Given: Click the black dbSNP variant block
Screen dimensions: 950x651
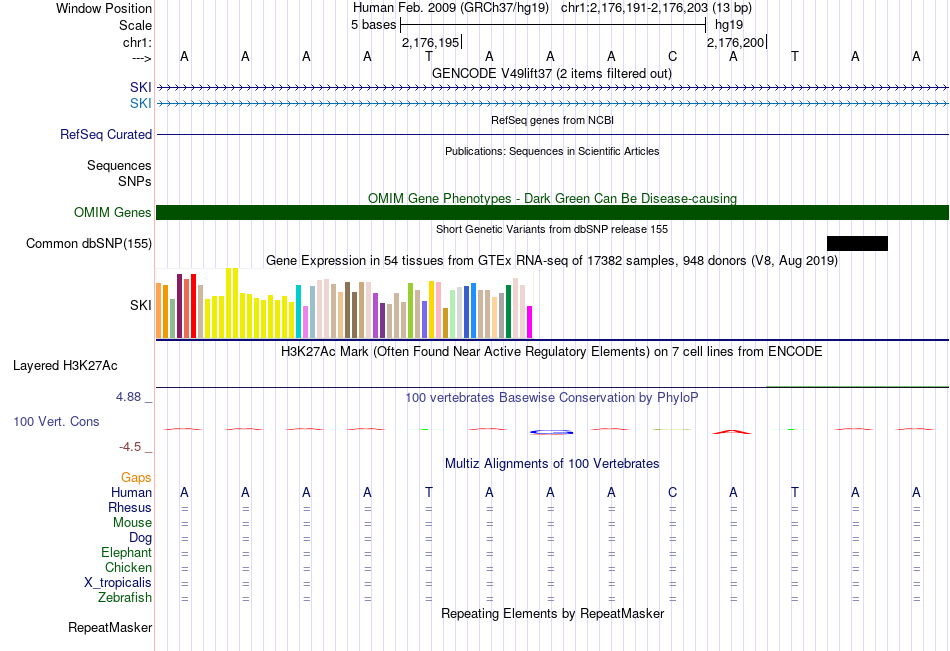Looking at the screenshot, I should (x=857, y=244).
